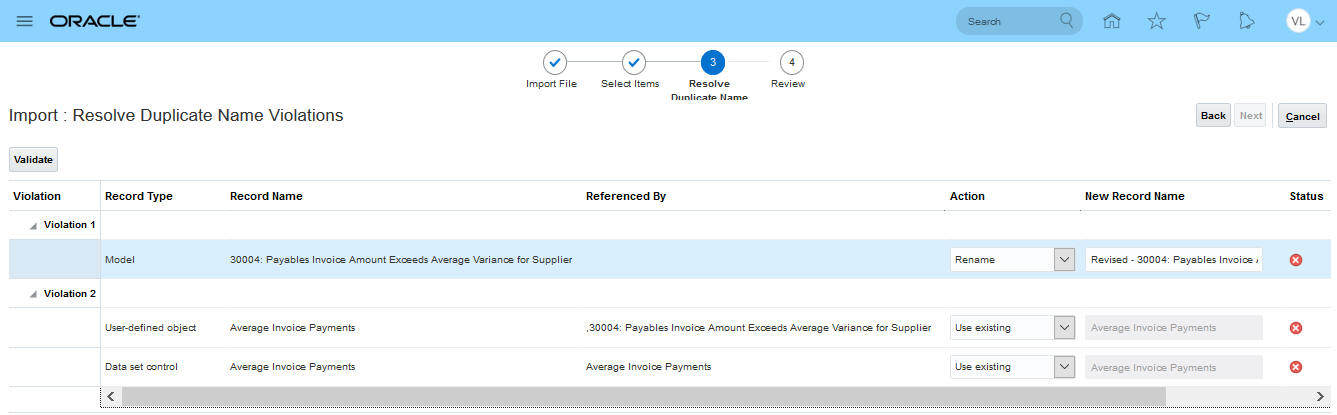Go to the Home icon
Screen dimensions: 1337x415
click(x=1111, y=21)
